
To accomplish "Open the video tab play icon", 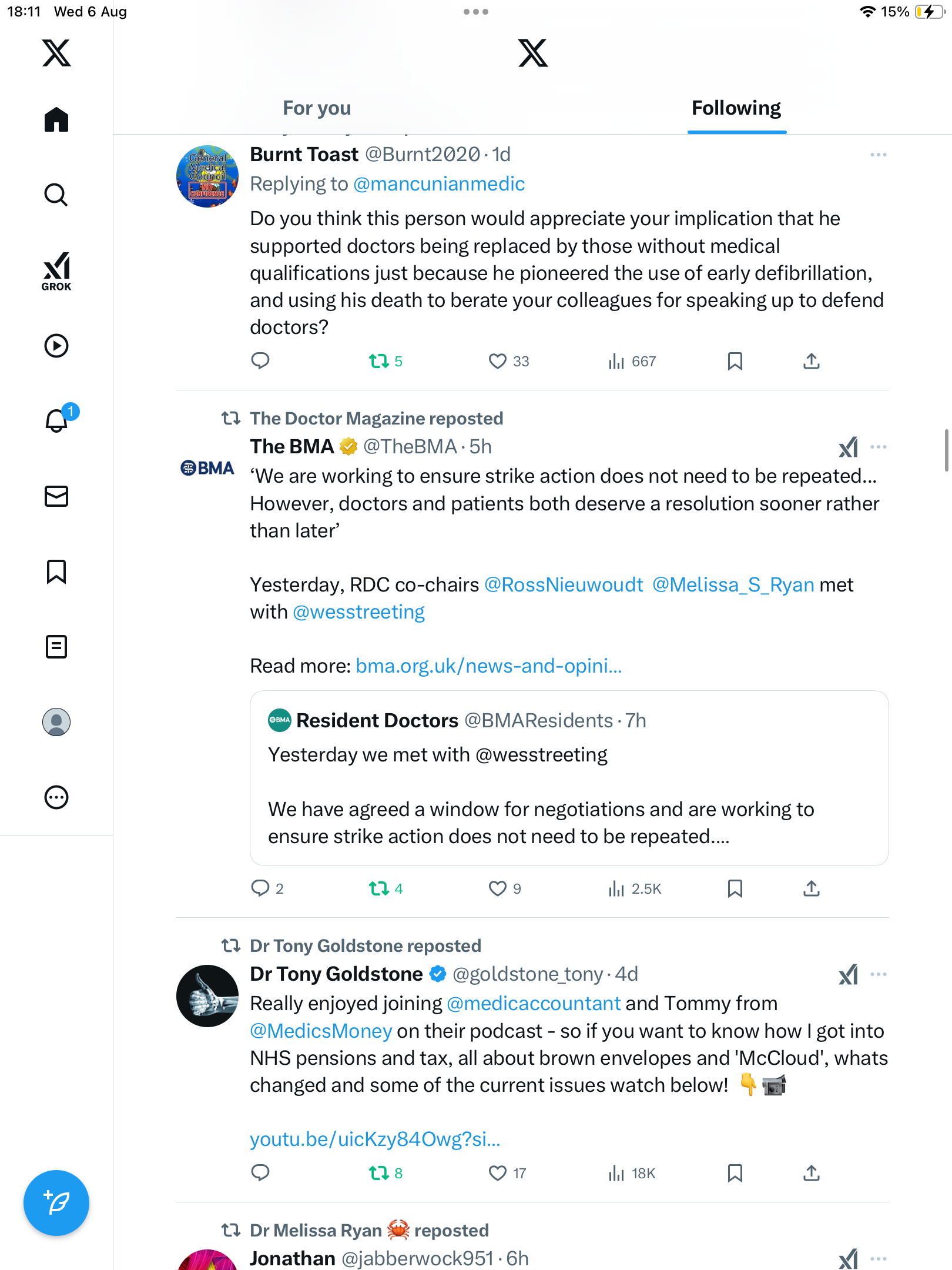I will (56, 346).
